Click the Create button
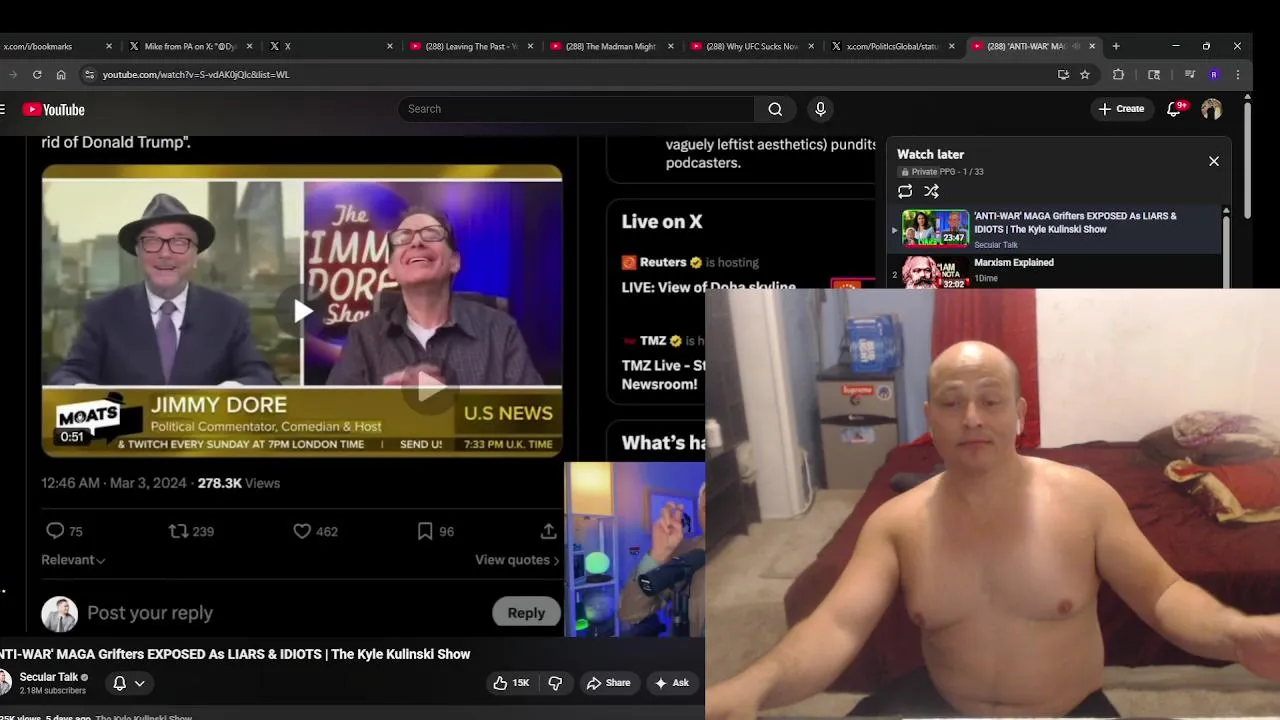Screen dimensions: 1280x720 point(1121,109)
